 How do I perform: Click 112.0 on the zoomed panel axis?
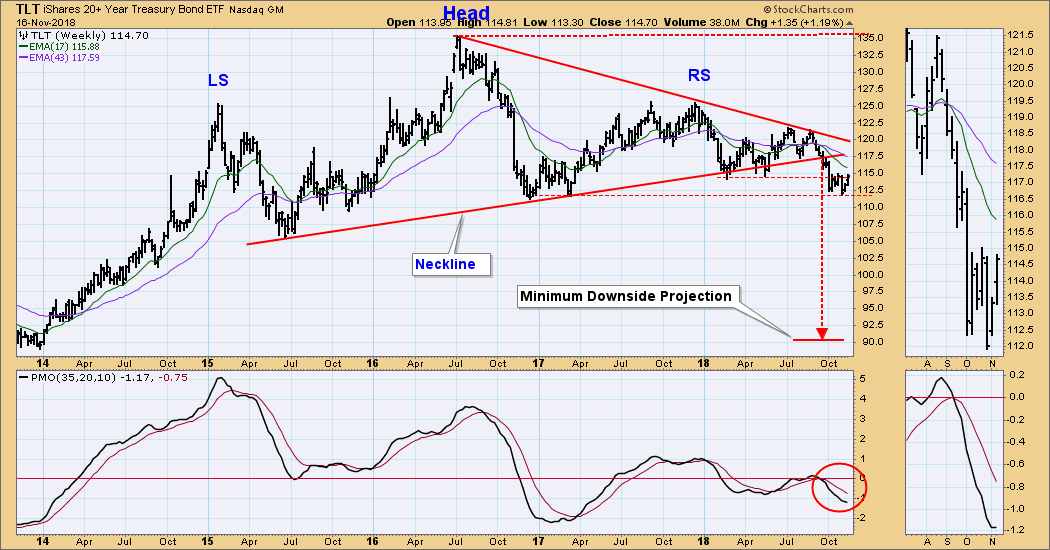(x=1021, y=346)
